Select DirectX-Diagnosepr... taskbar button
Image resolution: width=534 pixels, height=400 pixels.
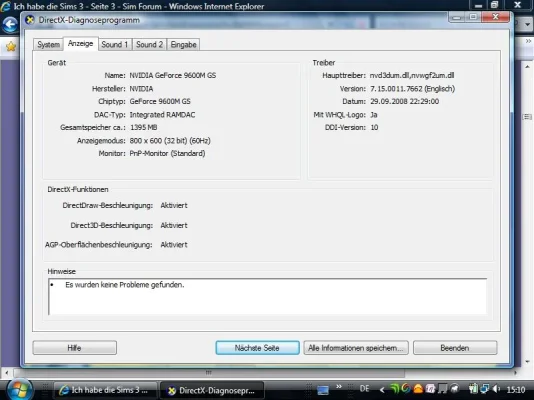(x=212, y=390)
